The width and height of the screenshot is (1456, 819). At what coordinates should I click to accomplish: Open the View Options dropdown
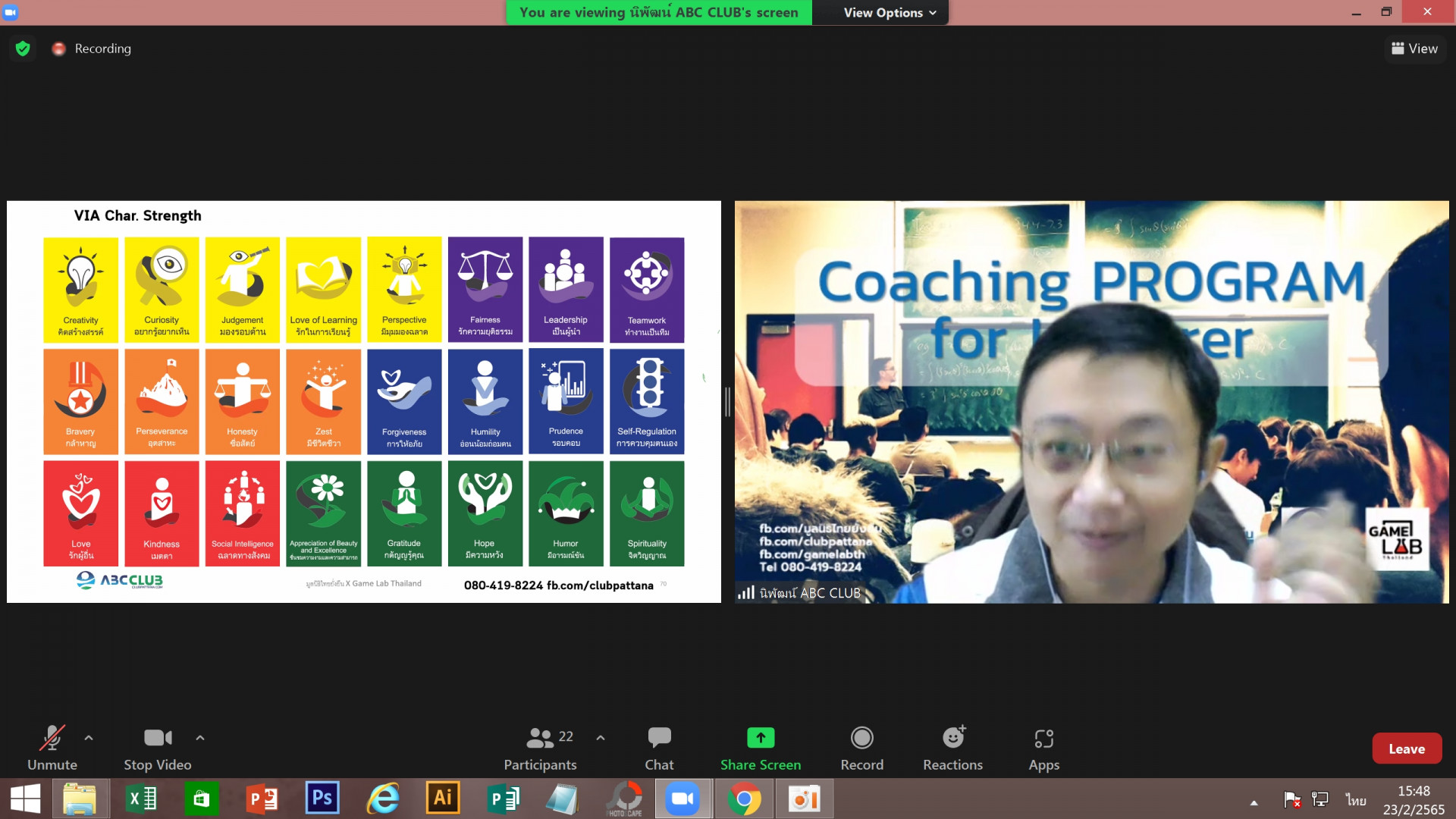pos(890,13)
